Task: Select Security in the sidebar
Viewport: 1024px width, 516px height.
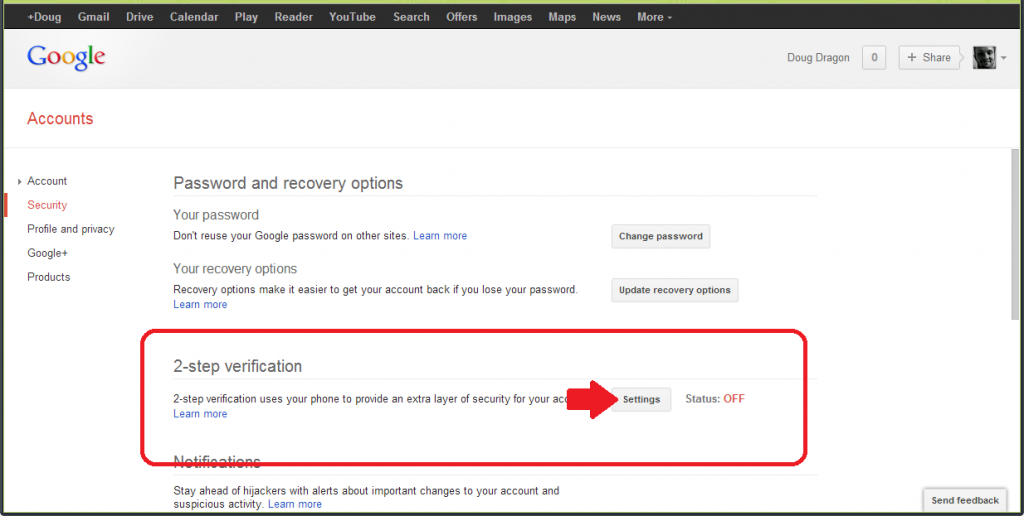Action: point(47,205)
